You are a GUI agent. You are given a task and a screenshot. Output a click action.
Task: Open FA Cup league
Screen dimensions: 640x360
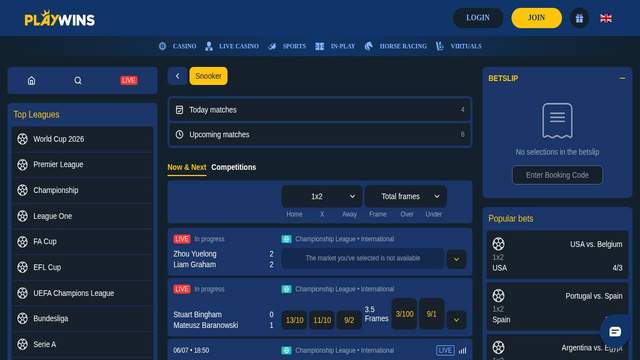(x=82, y=242)
